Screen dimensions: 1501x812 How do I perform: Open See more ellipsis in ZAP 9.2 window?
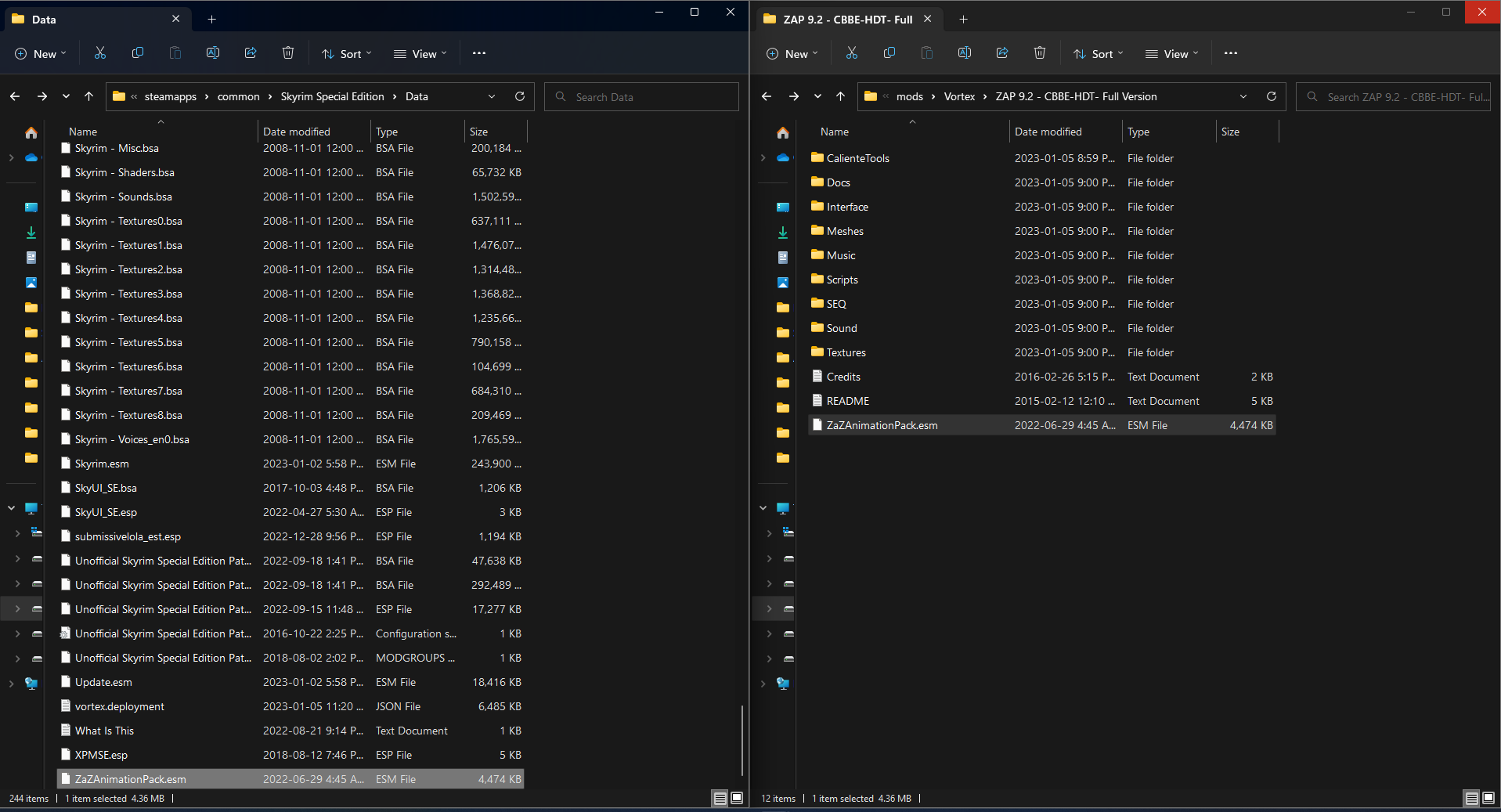(1231, 53)
